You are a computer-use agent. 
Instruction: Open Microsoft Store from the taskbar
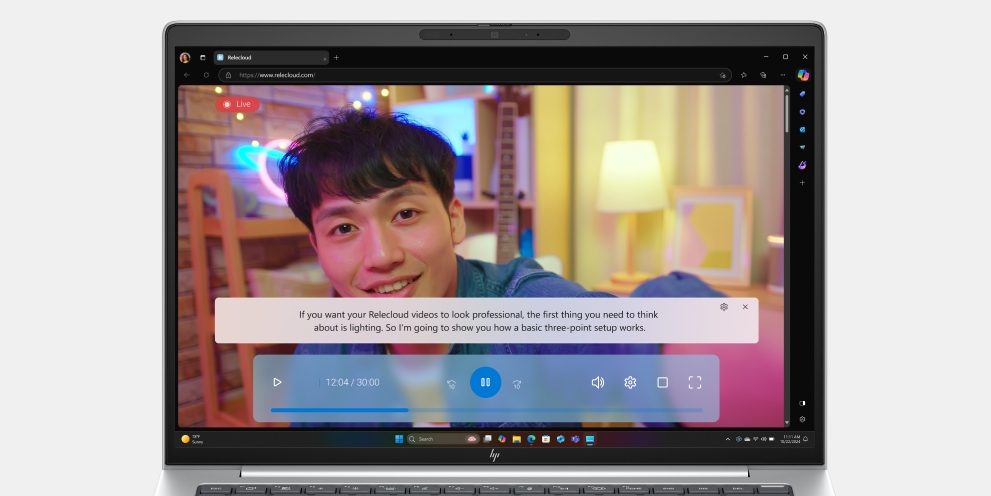(545, 439)
